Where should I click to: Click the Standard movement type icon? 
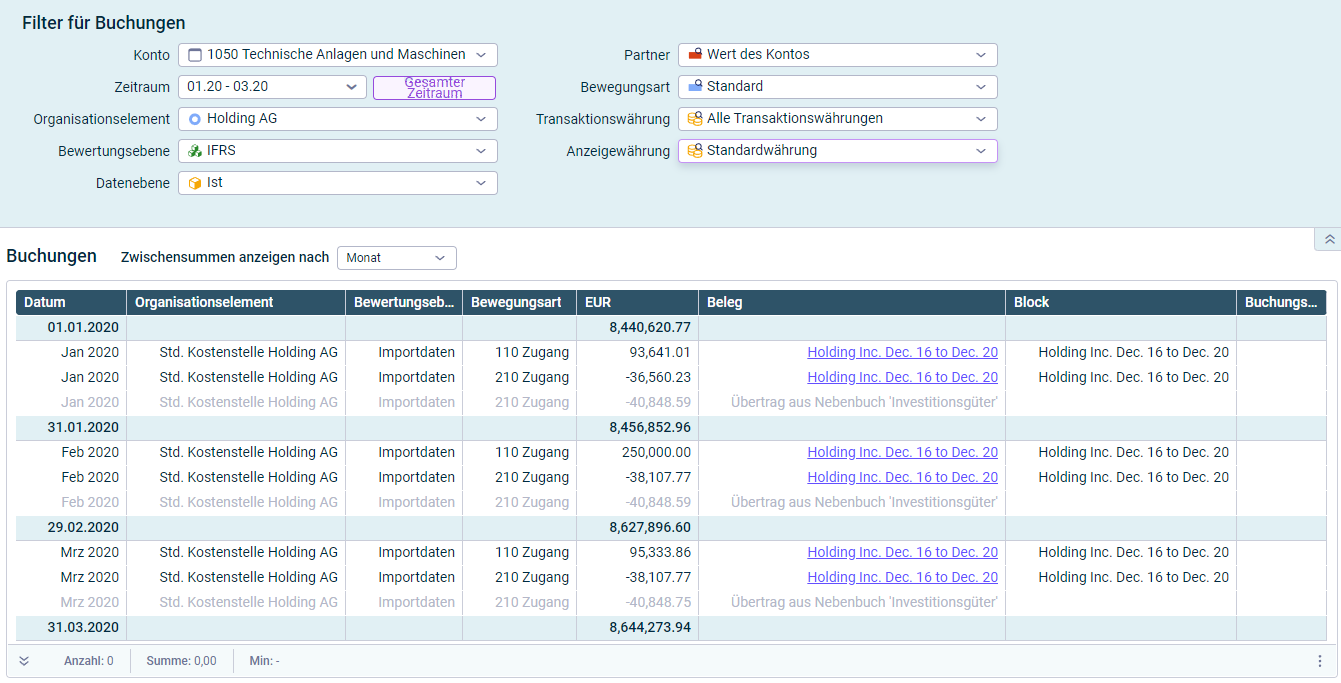click(x=695, y=87)
